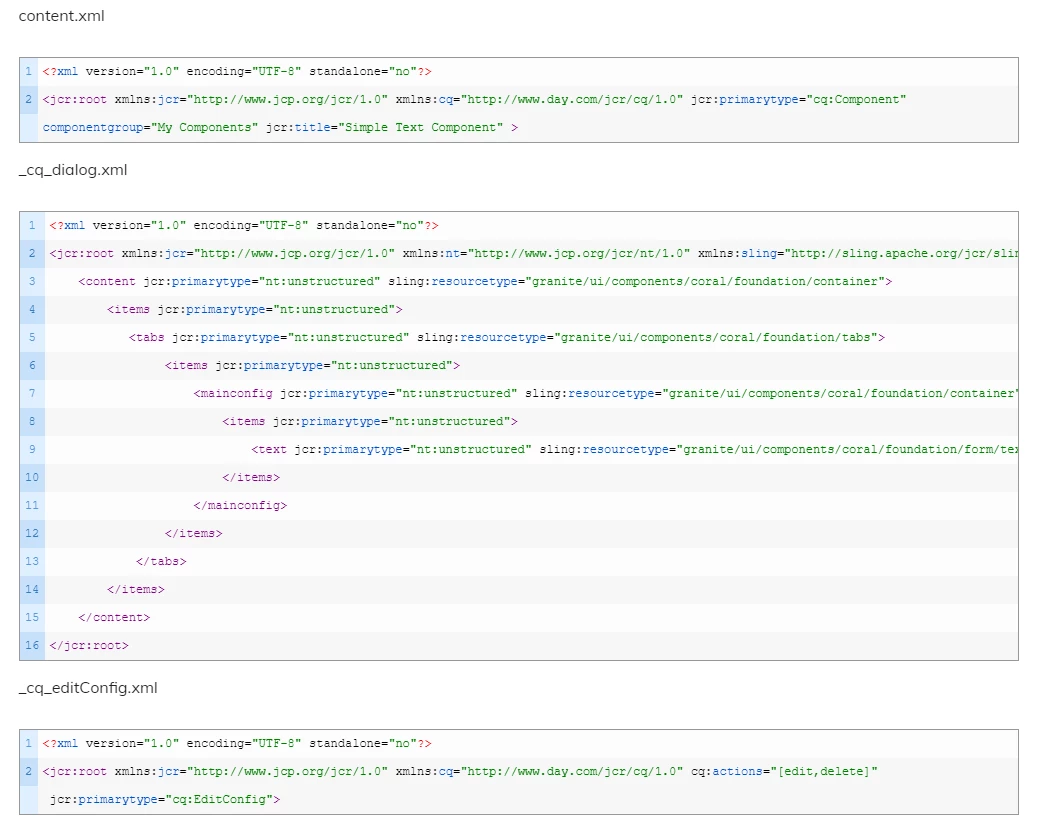The height and width of the screenshot is (826, 1041).
Task: Click the <mainconfig element on line 7
Action: tap(605, 394)
